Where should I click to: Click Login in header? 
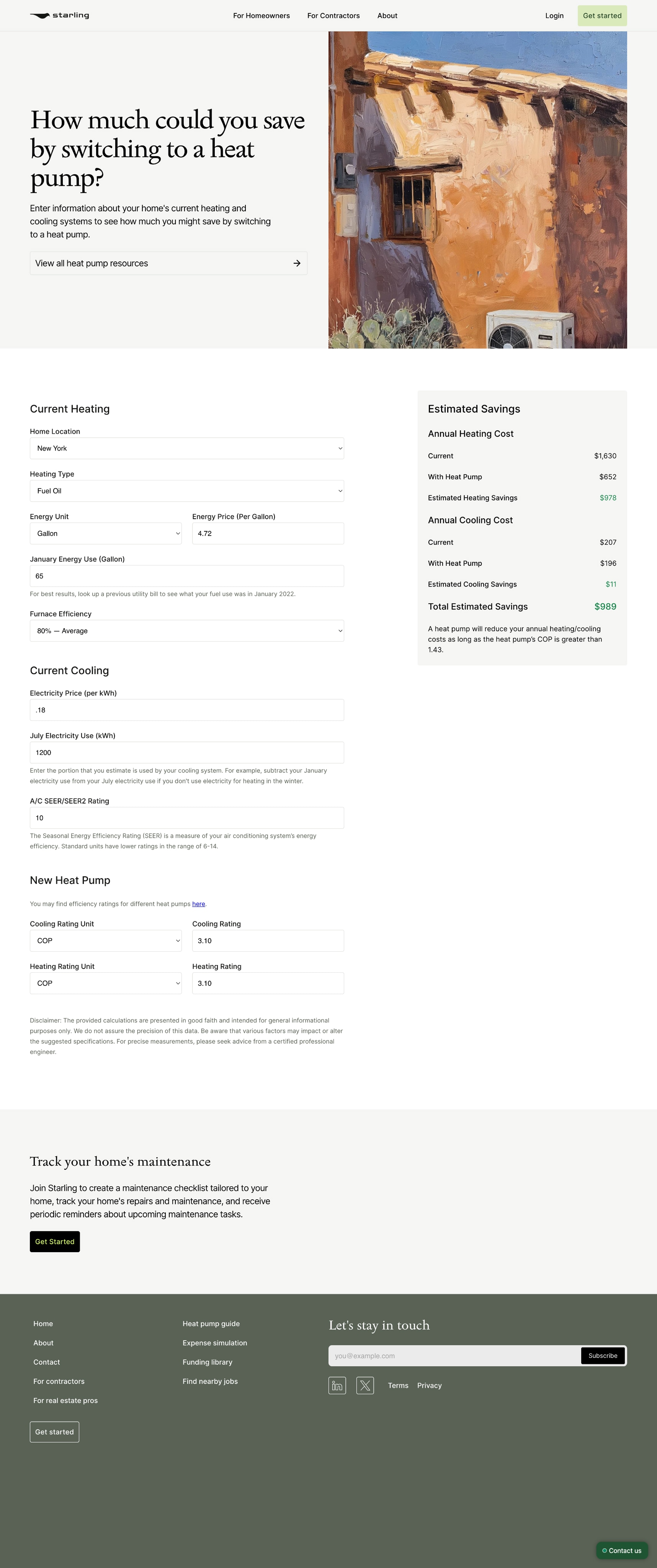click(x=554, y=16)
